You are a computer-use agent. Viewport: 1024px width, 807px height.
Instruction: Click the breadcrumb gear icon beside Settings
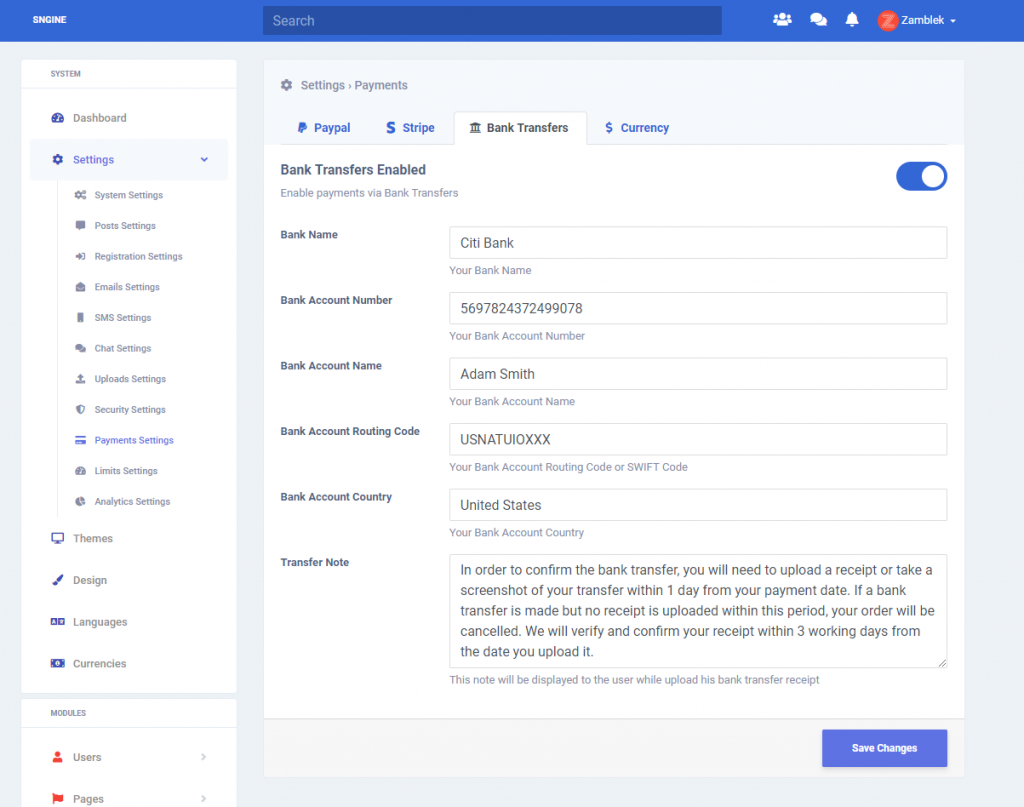coord(286,85)
